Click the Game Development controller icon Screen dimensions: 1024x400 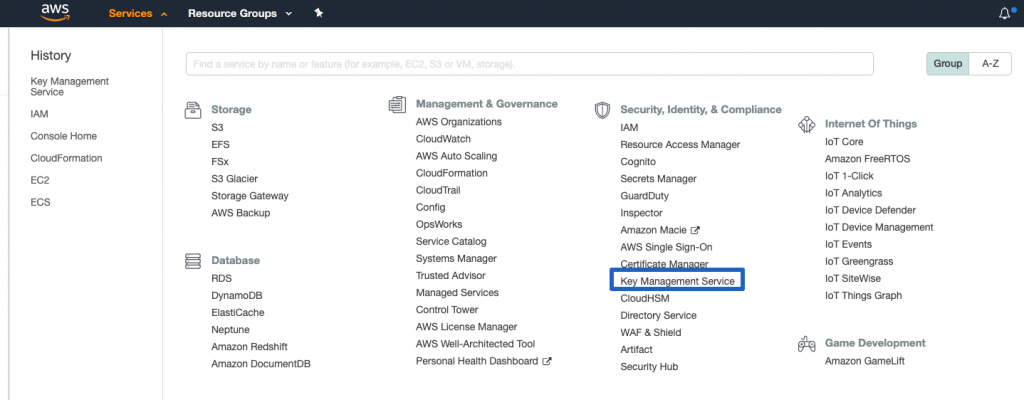(x=806, y=343)
